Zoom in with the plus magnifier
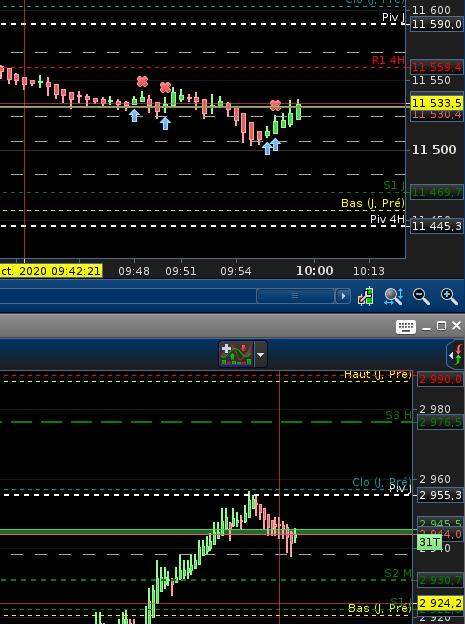Screen dimensions: 465x624 point(449,296)
